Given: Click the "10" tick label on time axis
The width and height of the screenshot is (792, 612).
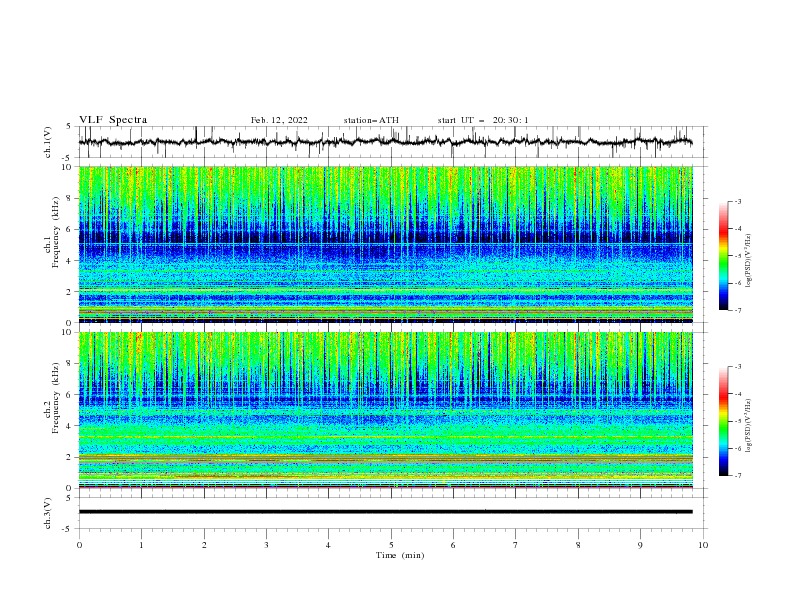Looking at the screenshot, I should point(703,545).
